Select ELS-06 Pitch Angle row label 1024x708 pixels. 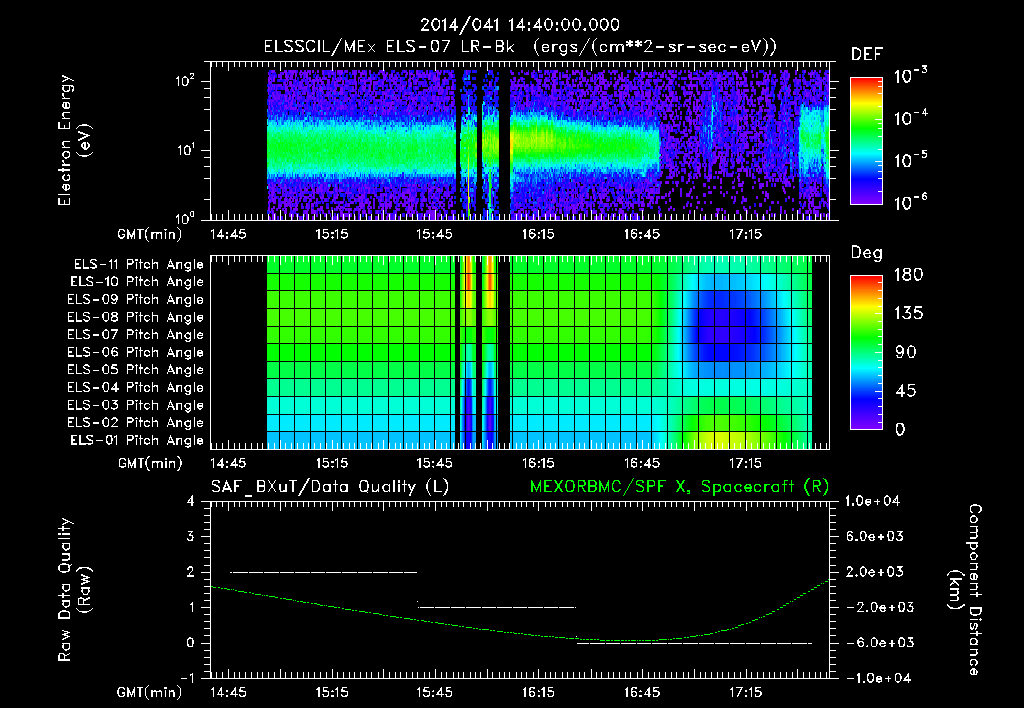(136, 353)
